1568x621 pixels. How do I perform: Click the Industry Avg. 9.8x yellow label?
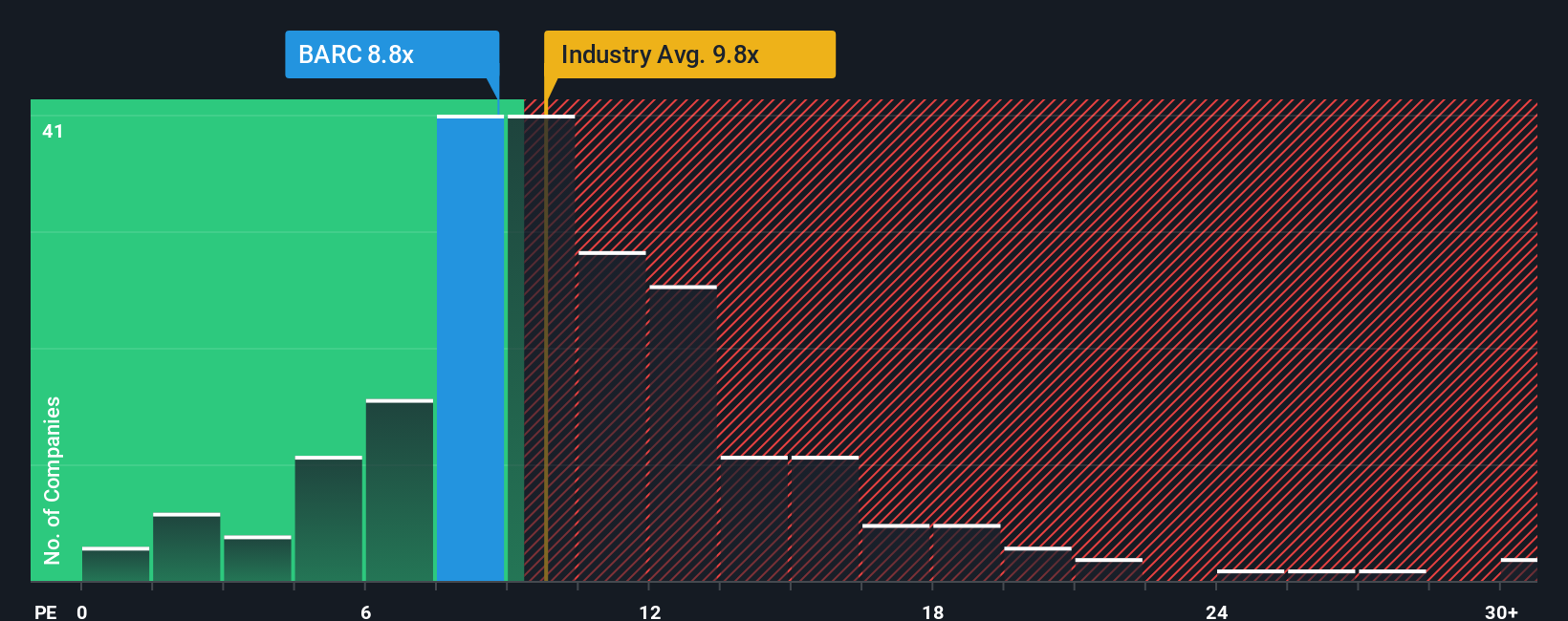coord(689,54)
